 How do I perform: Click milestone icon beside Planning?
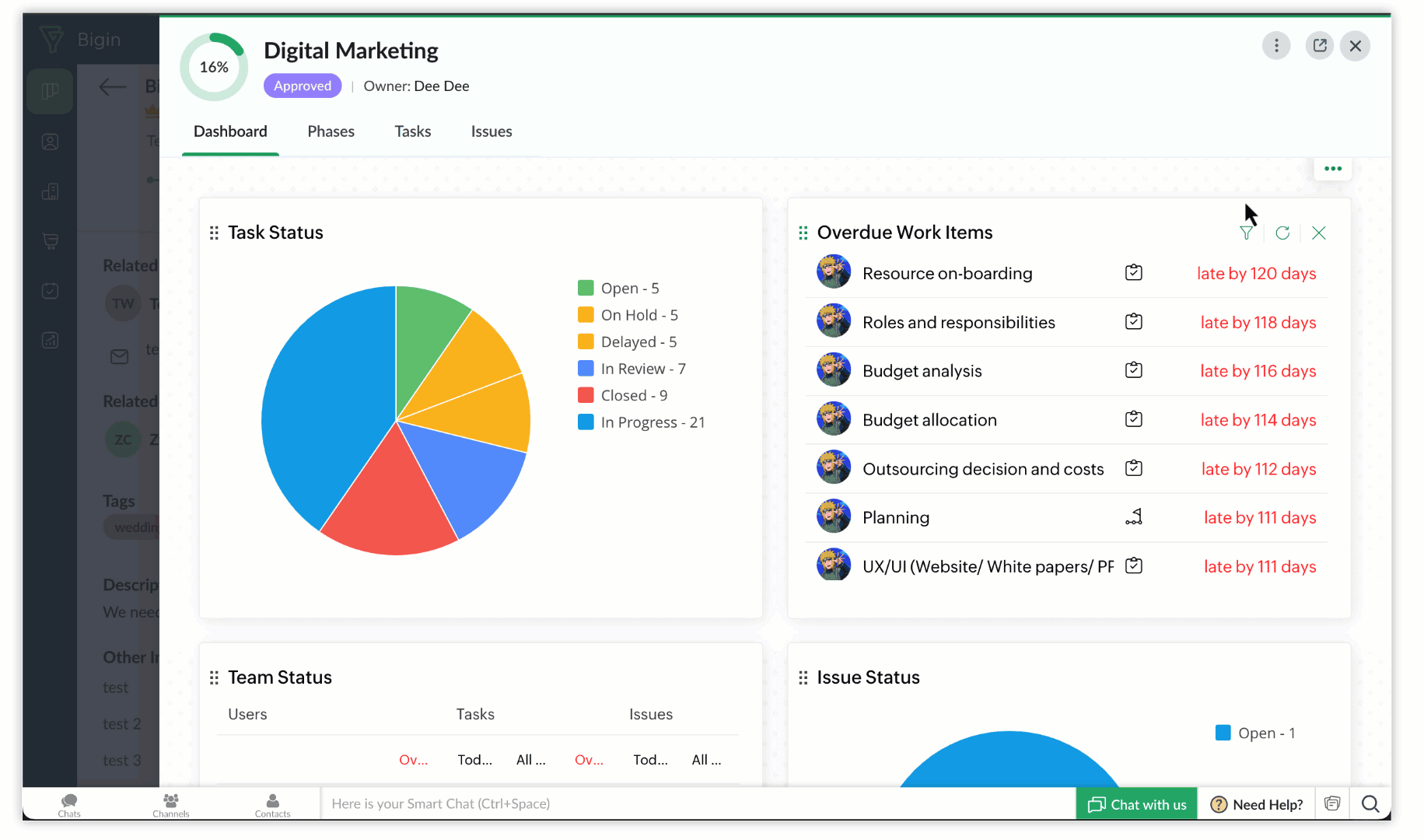pos(1134,517)
